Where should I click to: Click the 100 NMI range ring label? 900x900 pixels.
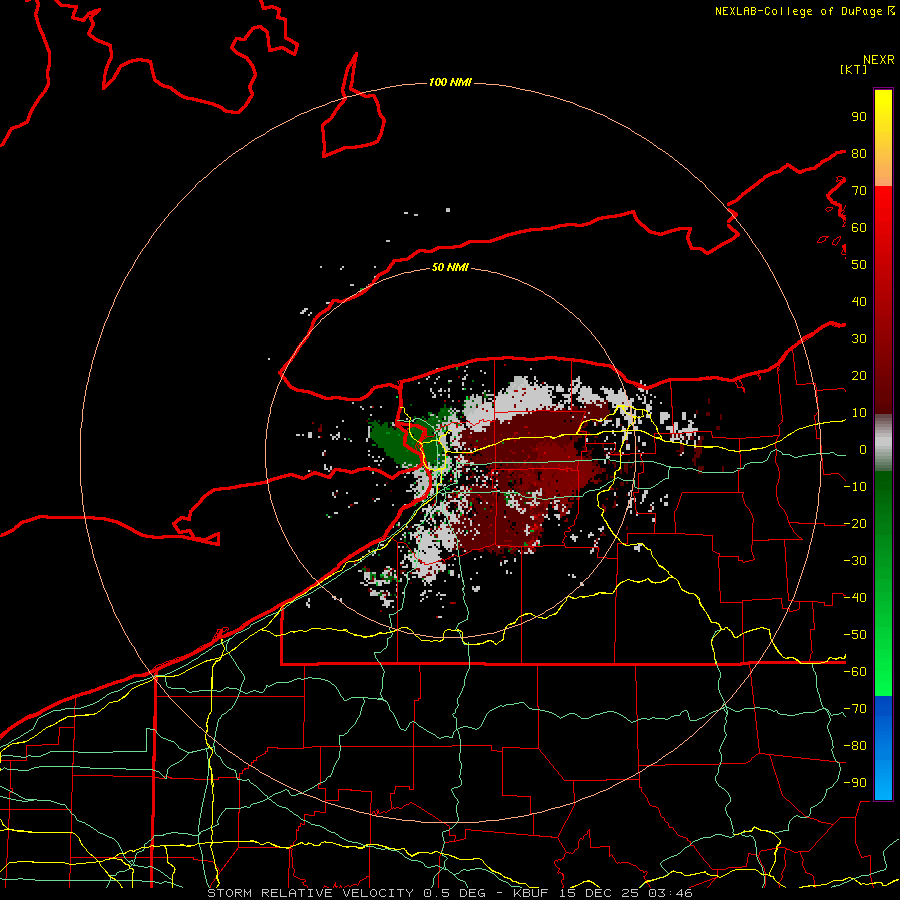450,83
